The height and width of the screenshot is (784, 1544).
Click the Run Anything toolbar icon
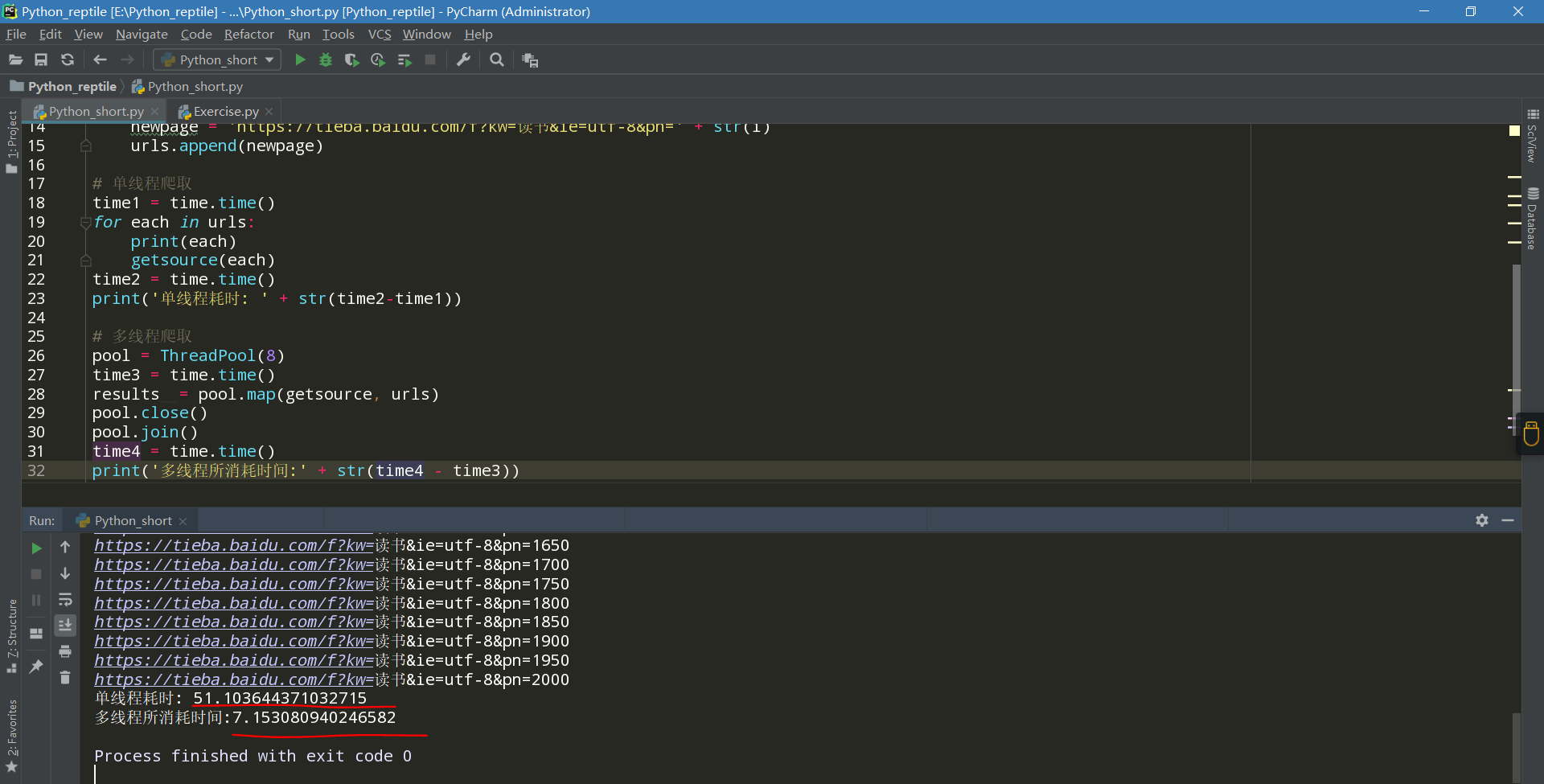530,60
